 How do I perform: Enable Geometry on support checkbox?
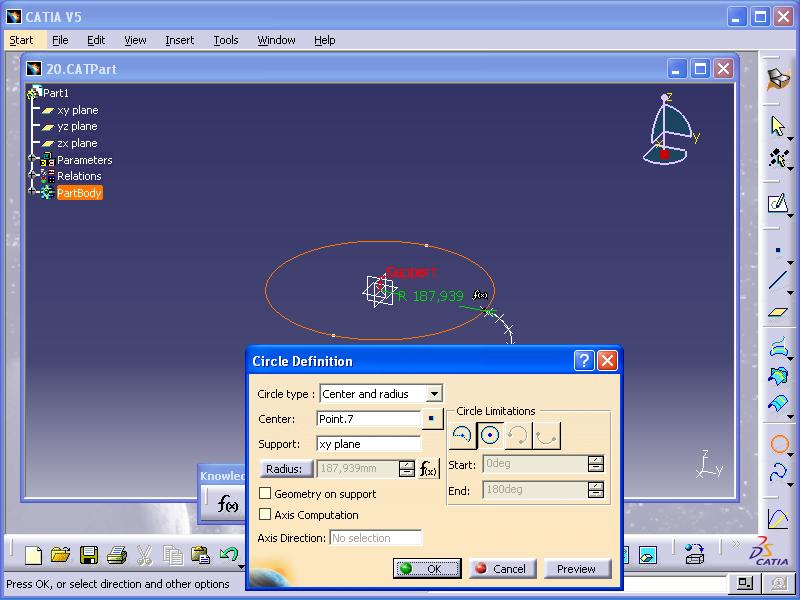point(265,494)
